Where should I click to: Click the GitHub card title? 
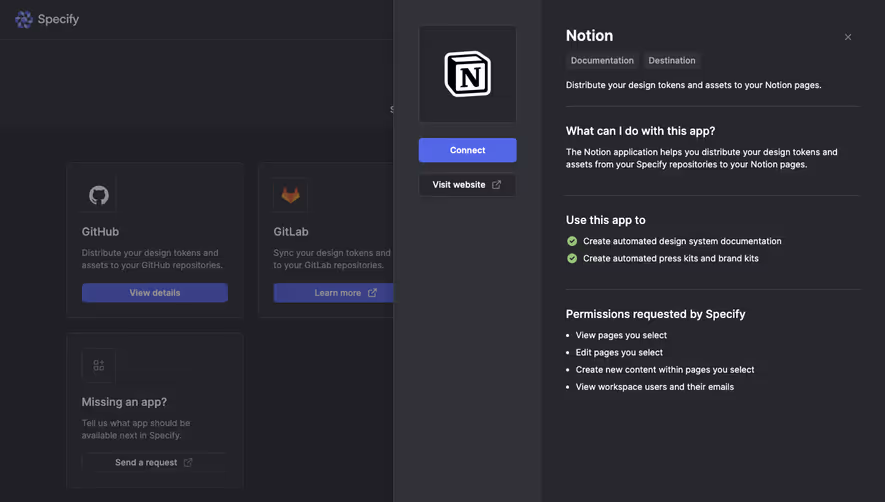(x=100, y=232)
